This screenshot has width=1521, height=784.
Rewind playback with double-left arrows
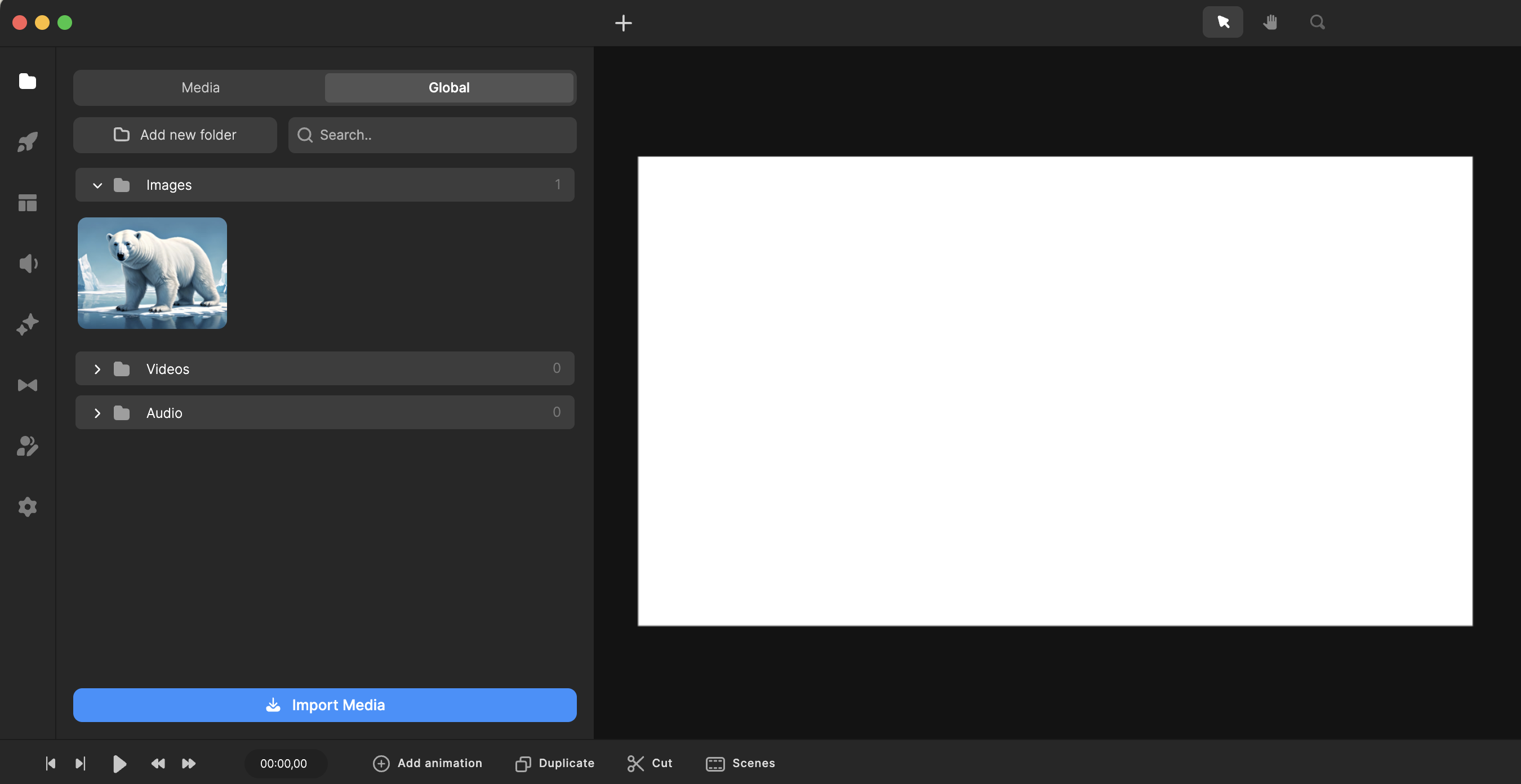coord(158,763)
